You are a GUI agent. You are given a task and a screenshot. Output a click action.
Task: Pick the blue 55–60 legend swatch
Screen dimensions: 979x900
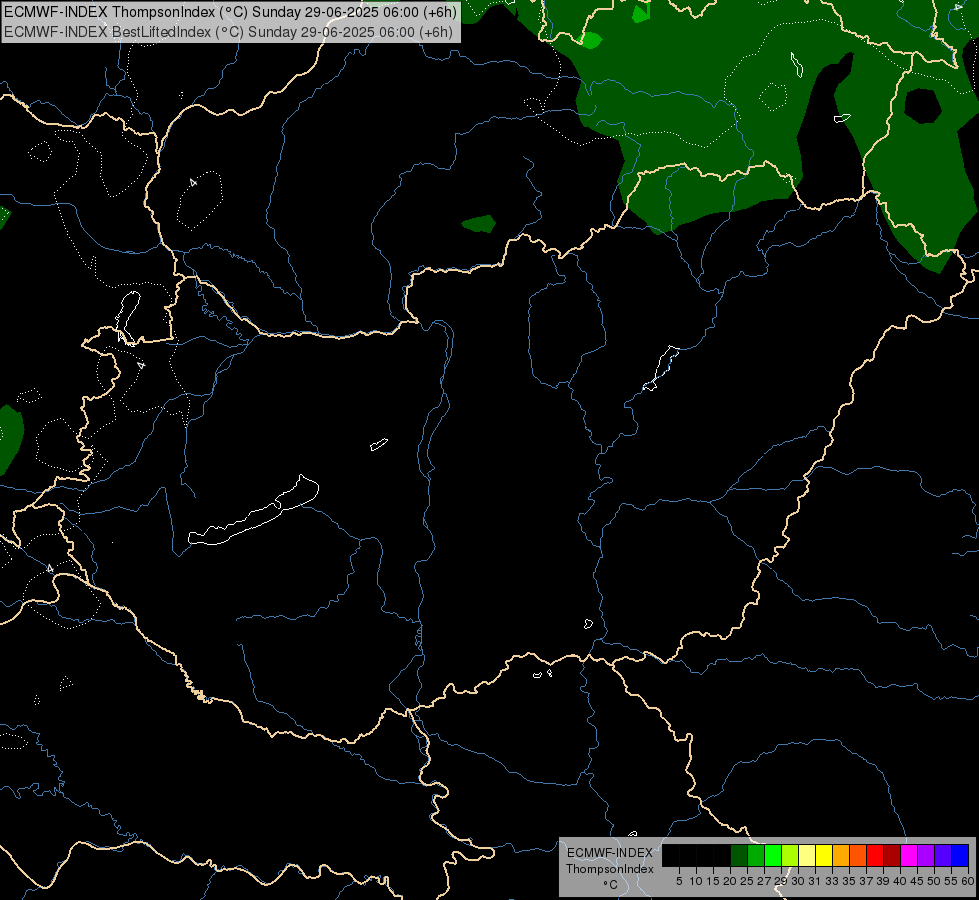(960, 855)
